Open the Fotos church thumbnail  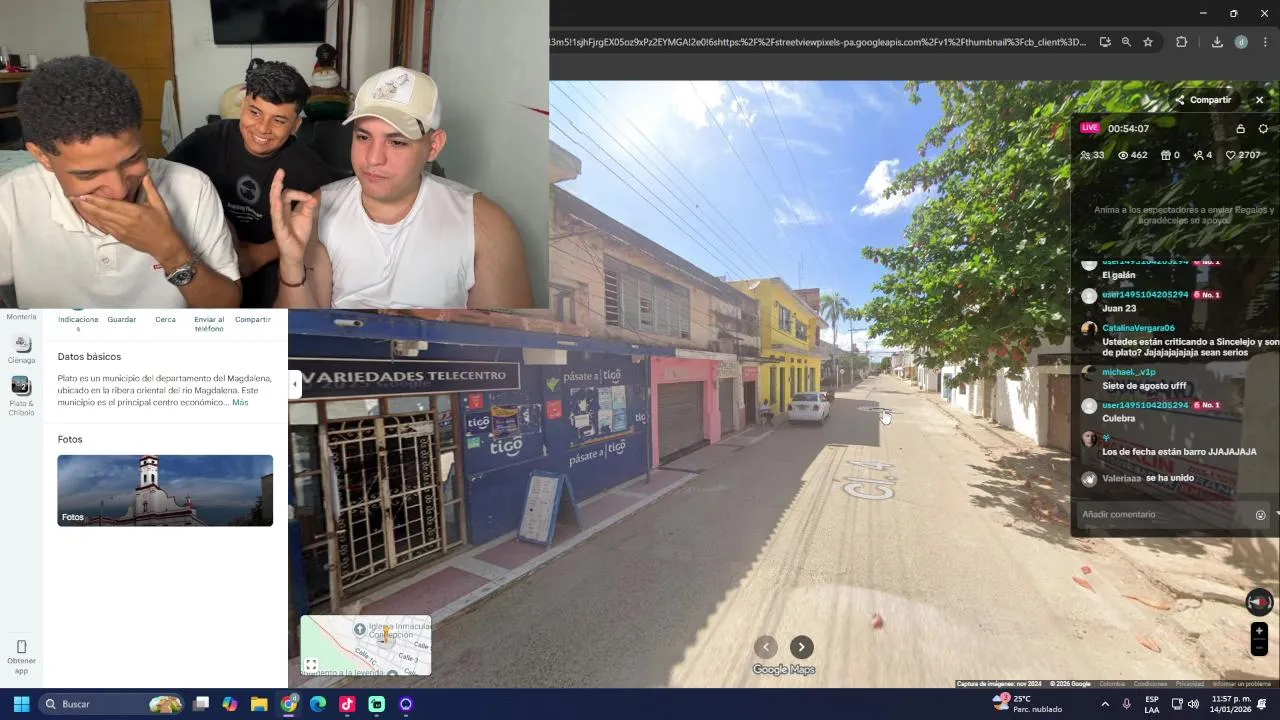pyautogui.click(x=165, y=490)
